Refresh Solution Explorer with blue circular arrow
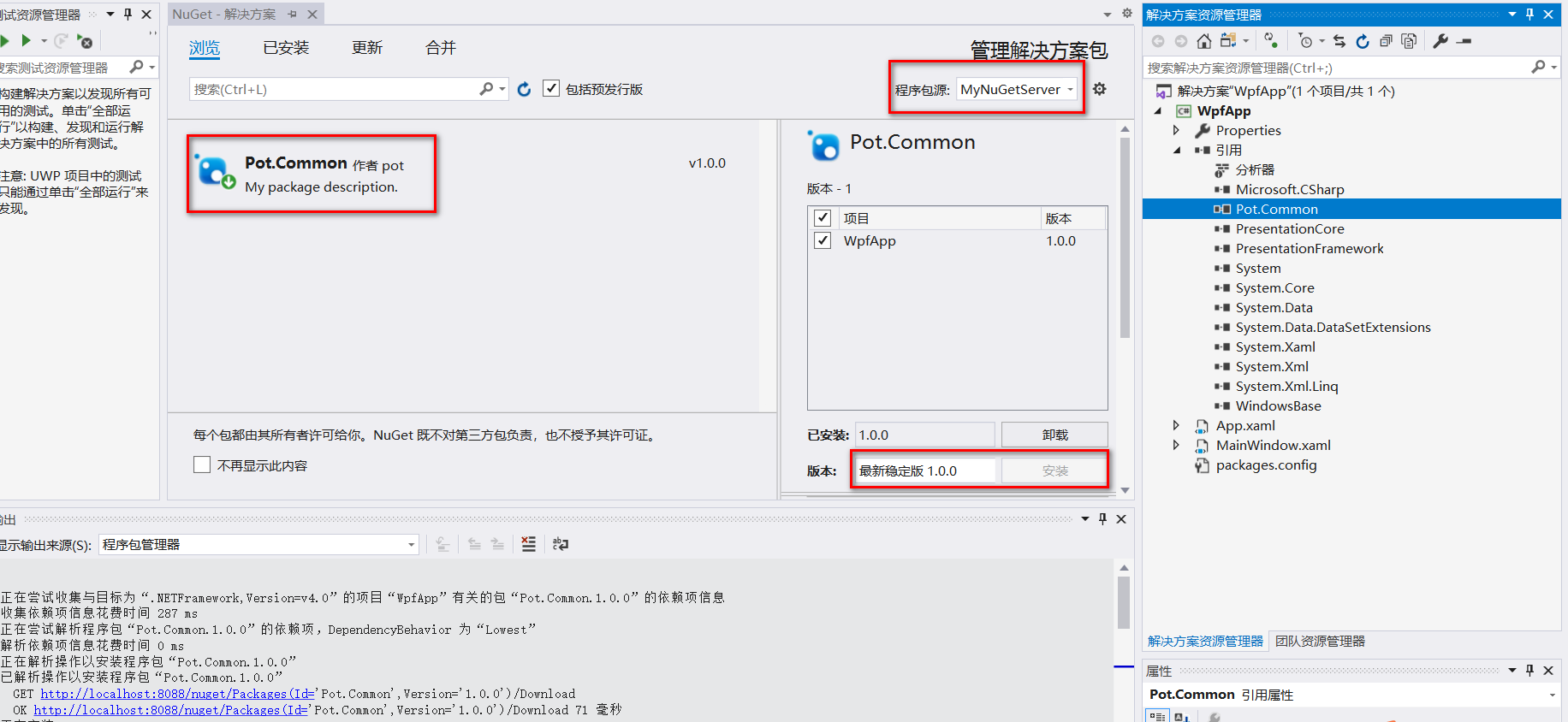Viewport: 1568px width, 722px height. (1363, 41)
